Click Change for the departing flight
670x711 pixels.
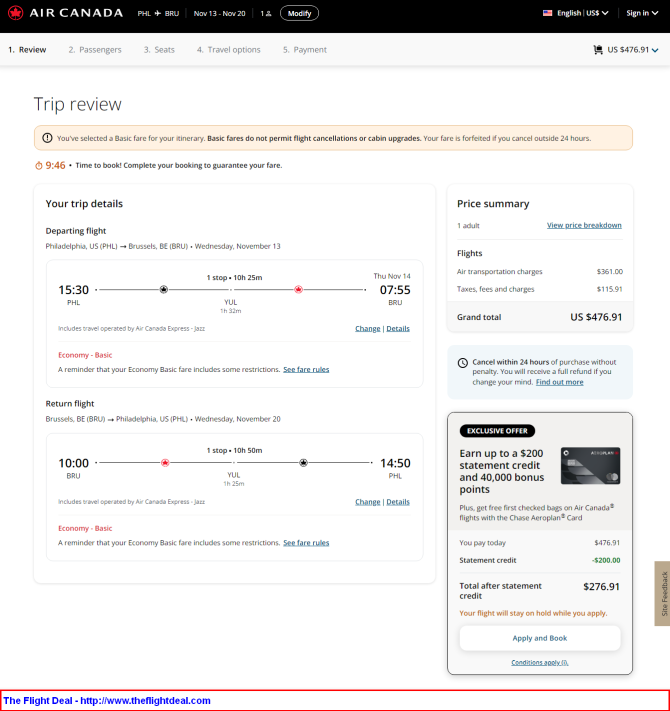coord(368,329)
